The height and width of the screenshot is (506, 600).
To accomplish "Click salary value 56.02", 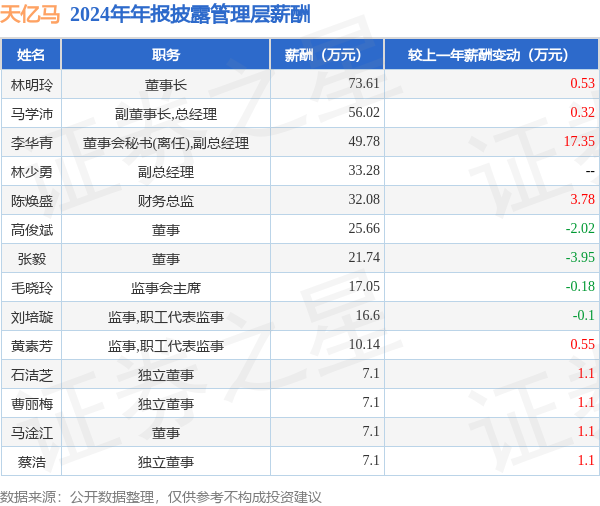I will [364, 112].
